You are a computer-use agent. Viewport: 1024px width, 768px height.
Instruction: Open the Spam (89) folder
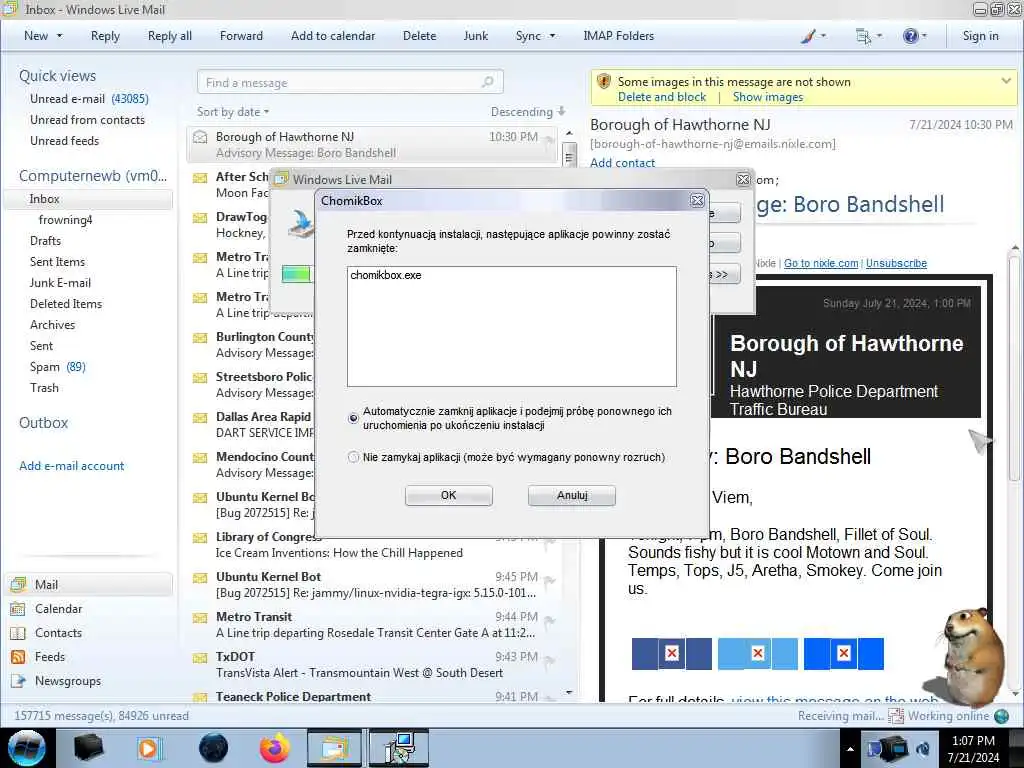pyautogui.click(x=57, y=367)
